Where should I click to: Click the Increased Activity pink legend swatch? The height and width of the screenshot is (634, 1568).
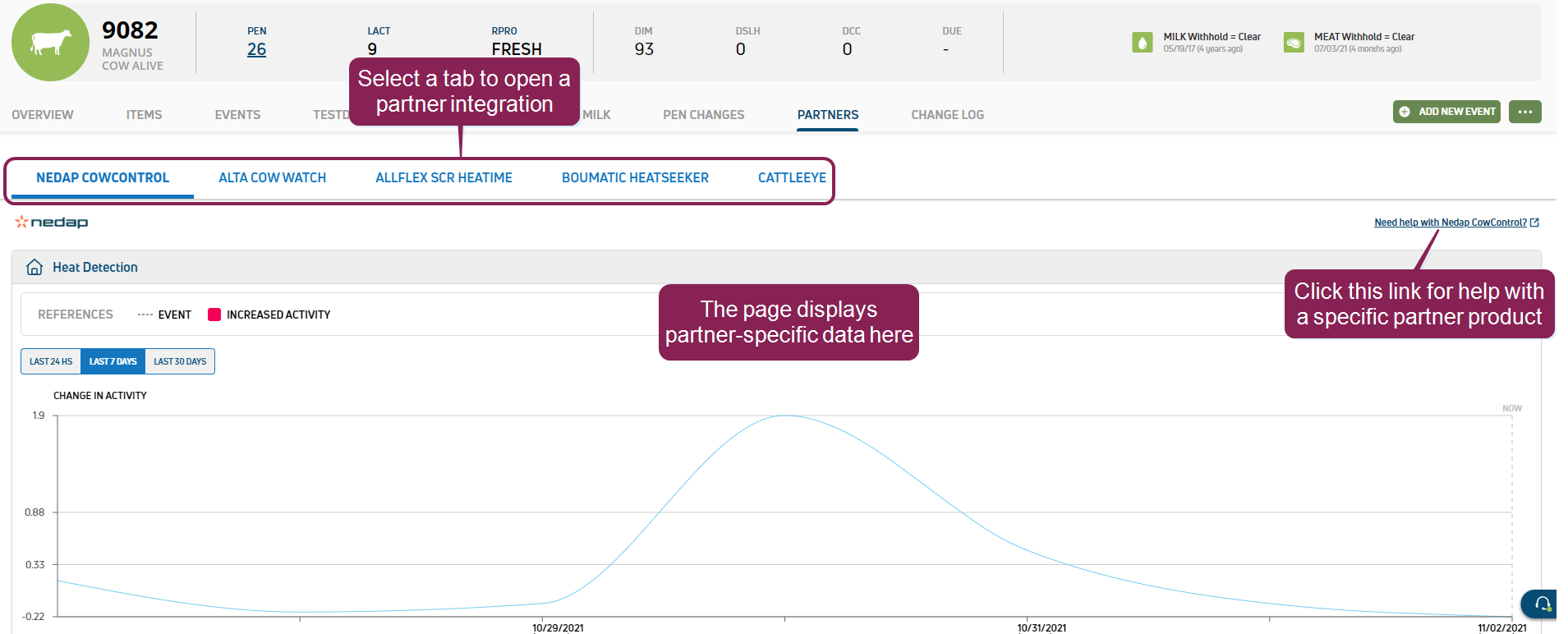click(x=214, y=315)
